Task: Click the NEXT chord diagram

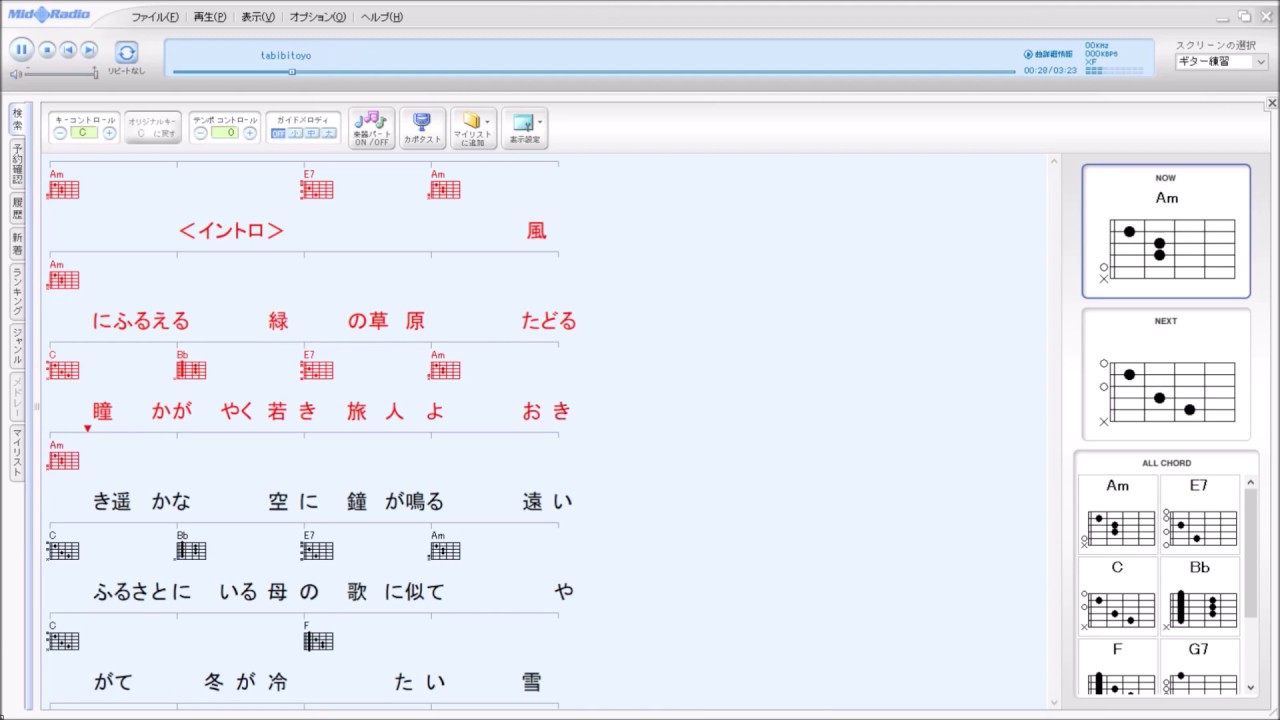Action: [1166, 374]
